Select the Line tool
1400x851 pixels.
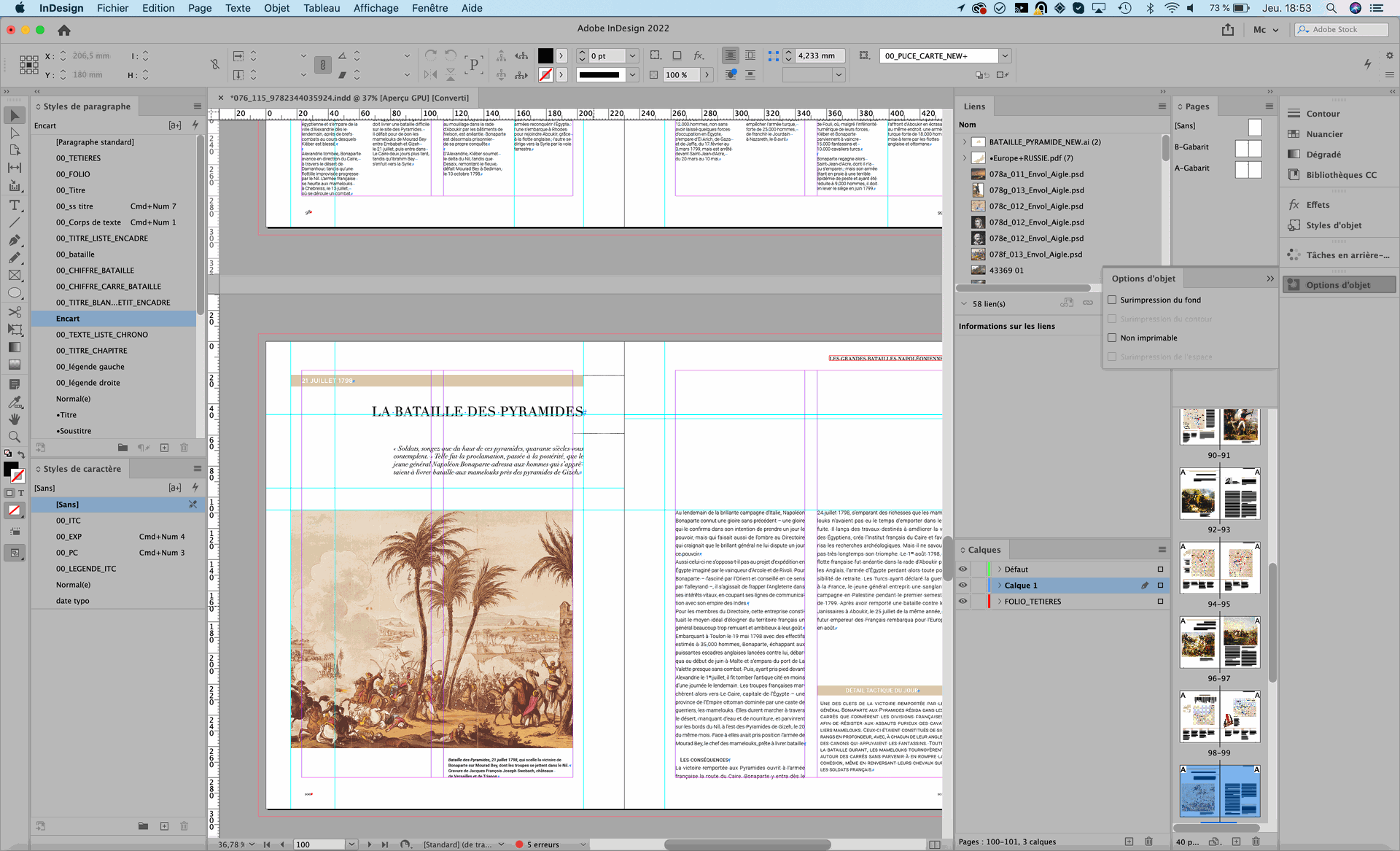[x=15, y=222]
